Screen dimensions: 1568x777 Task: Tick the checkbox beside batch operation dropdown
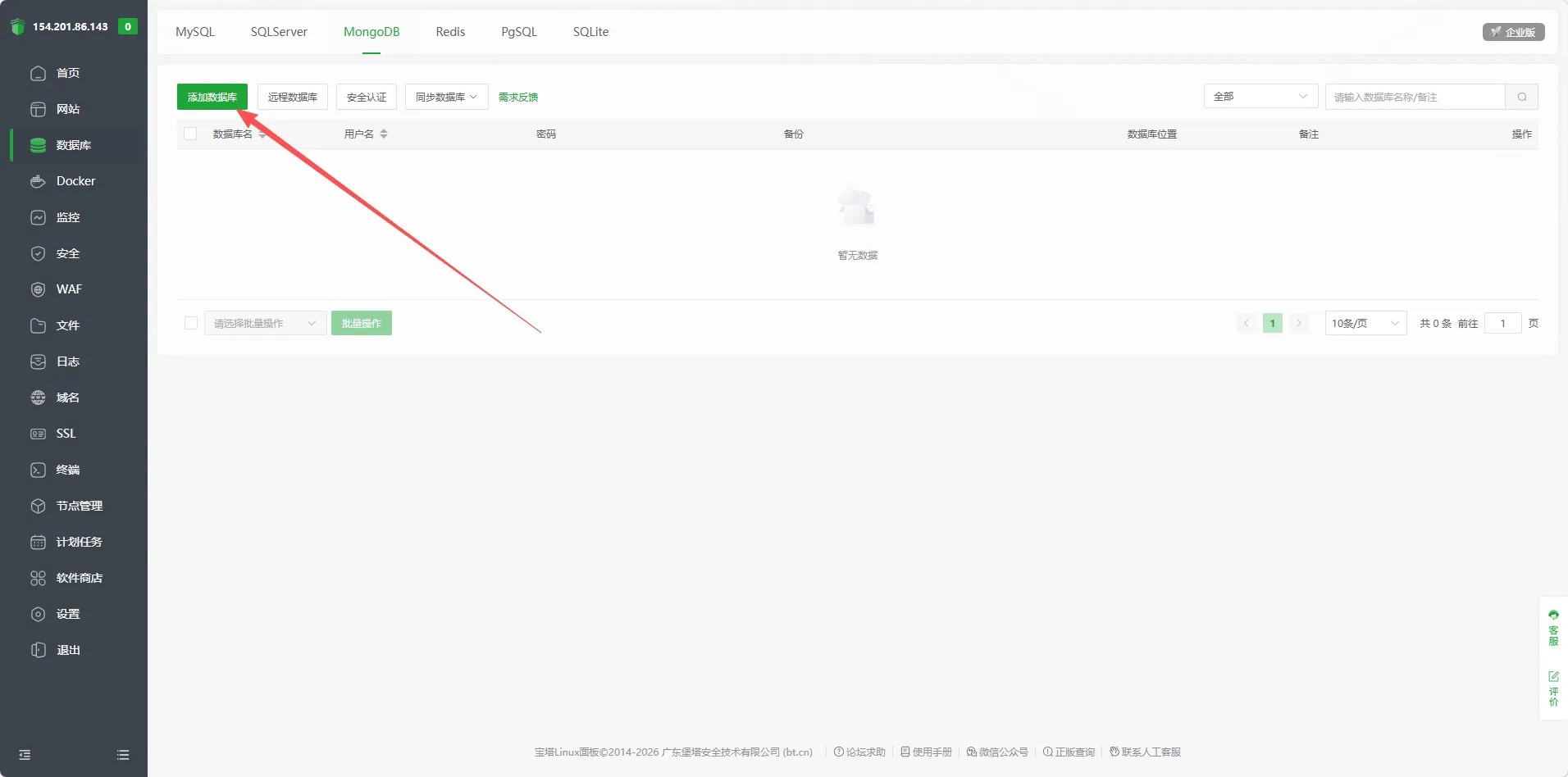pos(191,323)
